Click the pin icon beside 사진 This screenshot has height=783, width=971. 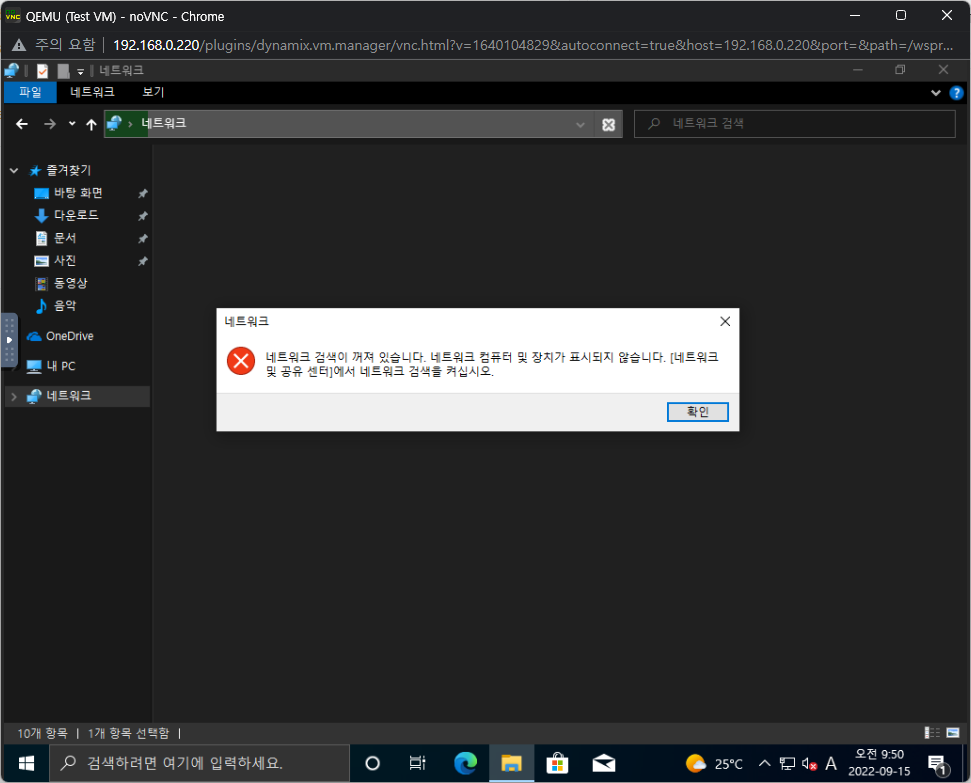tap(142, 261)
